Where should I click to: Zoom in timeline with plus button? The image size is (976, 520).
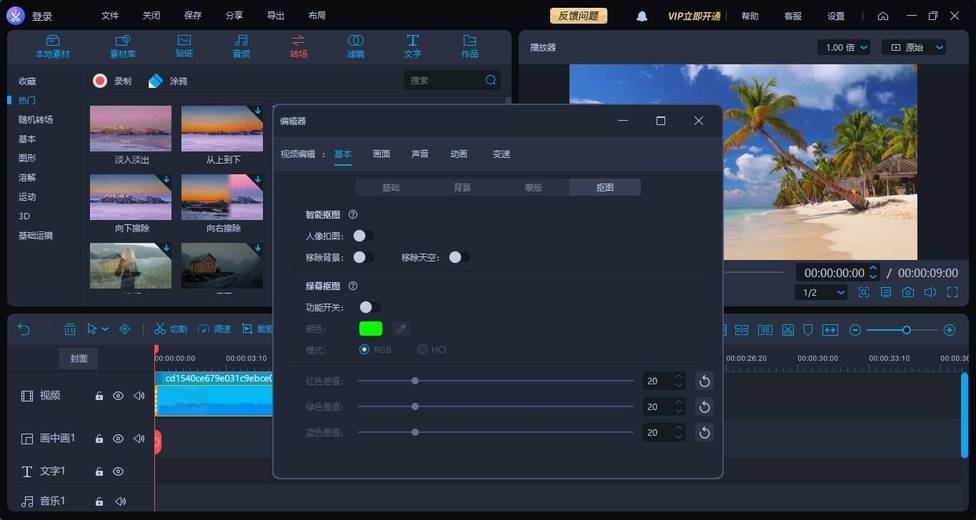[949, 330]
